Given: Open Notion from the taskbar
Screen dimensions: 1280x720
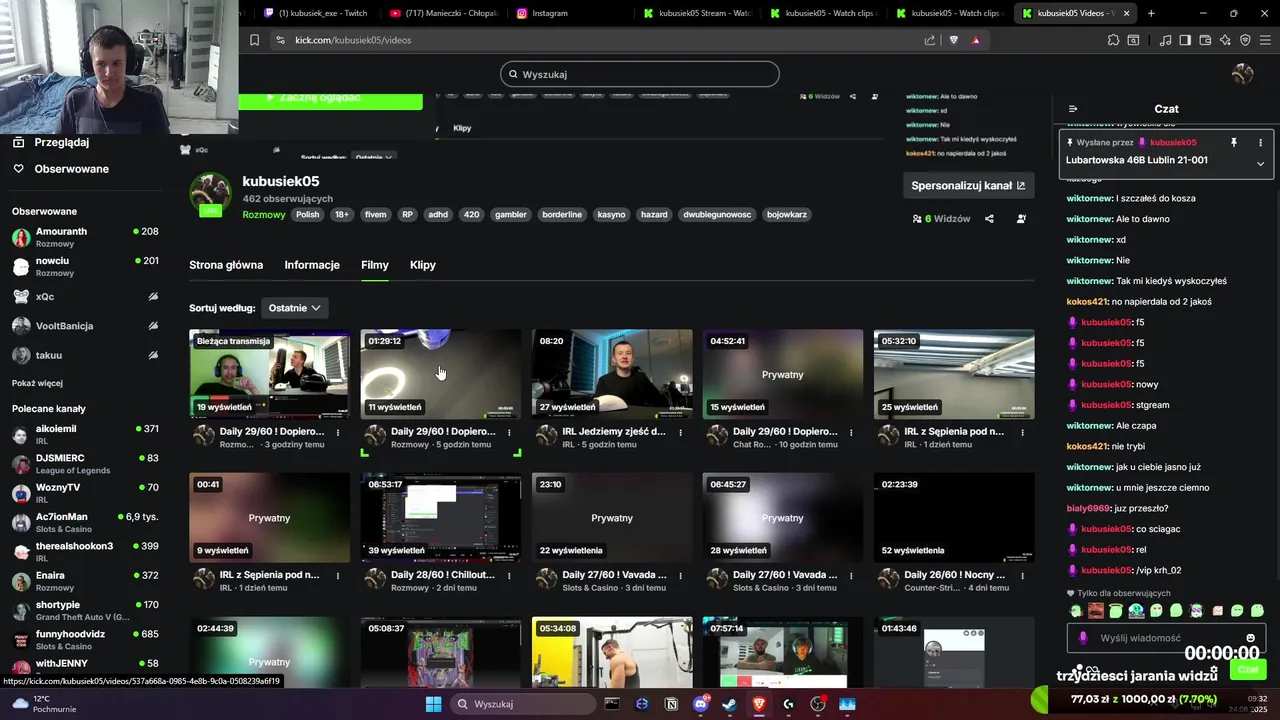Looking at the screenshot, I should (x=671, y=704).
